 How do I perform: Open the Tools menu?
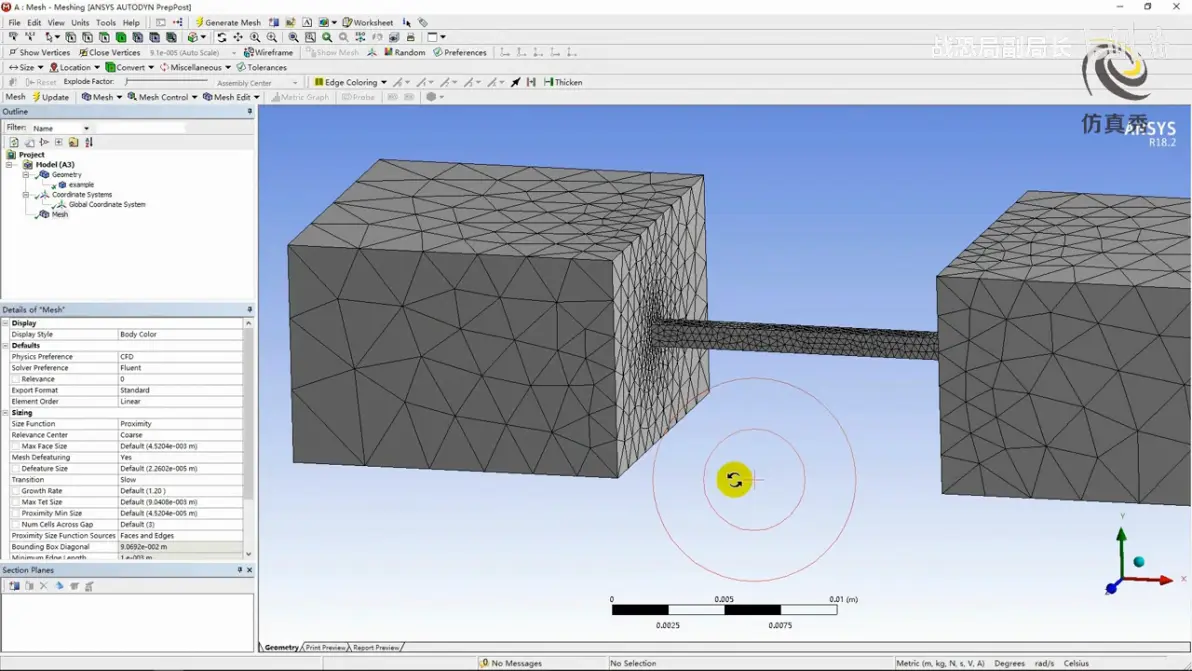point(106,23)
